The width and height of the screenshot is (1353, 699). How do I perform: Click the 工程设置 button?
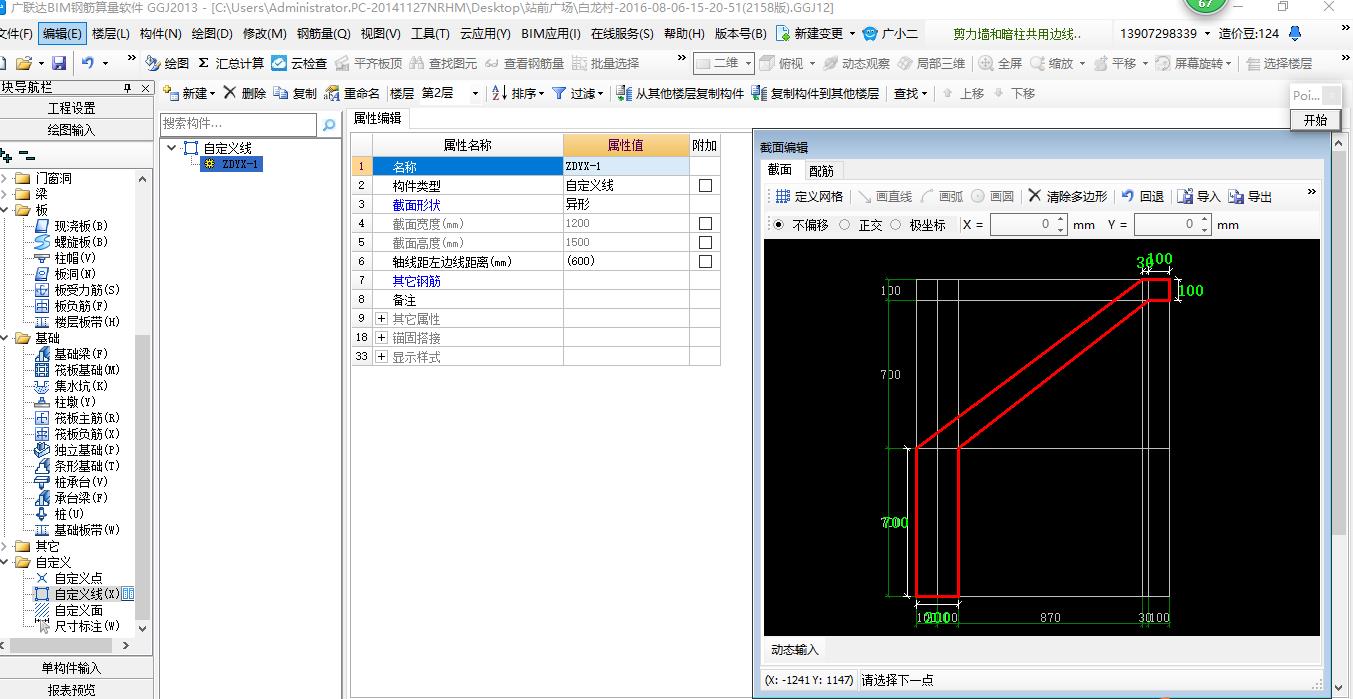pyautogui.click(x=72, y=108)
